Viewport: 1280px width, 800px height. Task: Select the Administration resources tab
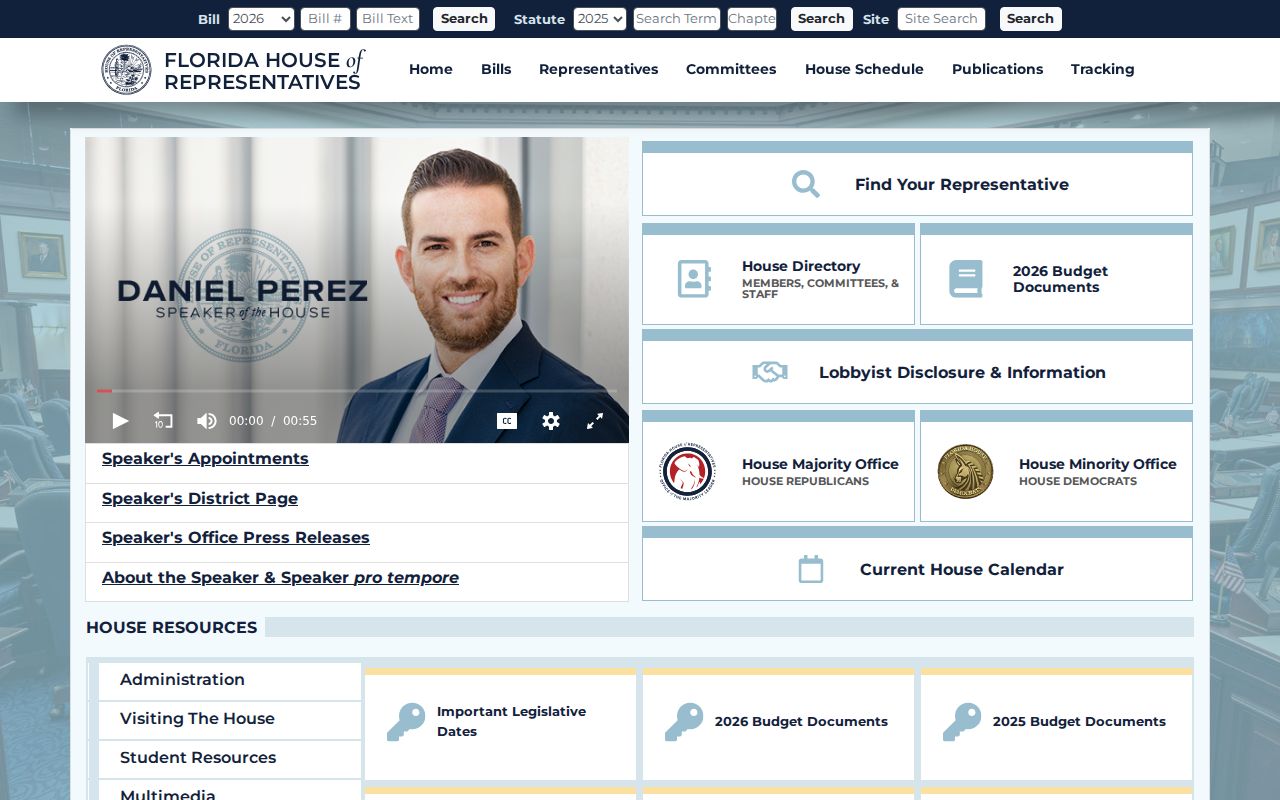pos(230,680)
